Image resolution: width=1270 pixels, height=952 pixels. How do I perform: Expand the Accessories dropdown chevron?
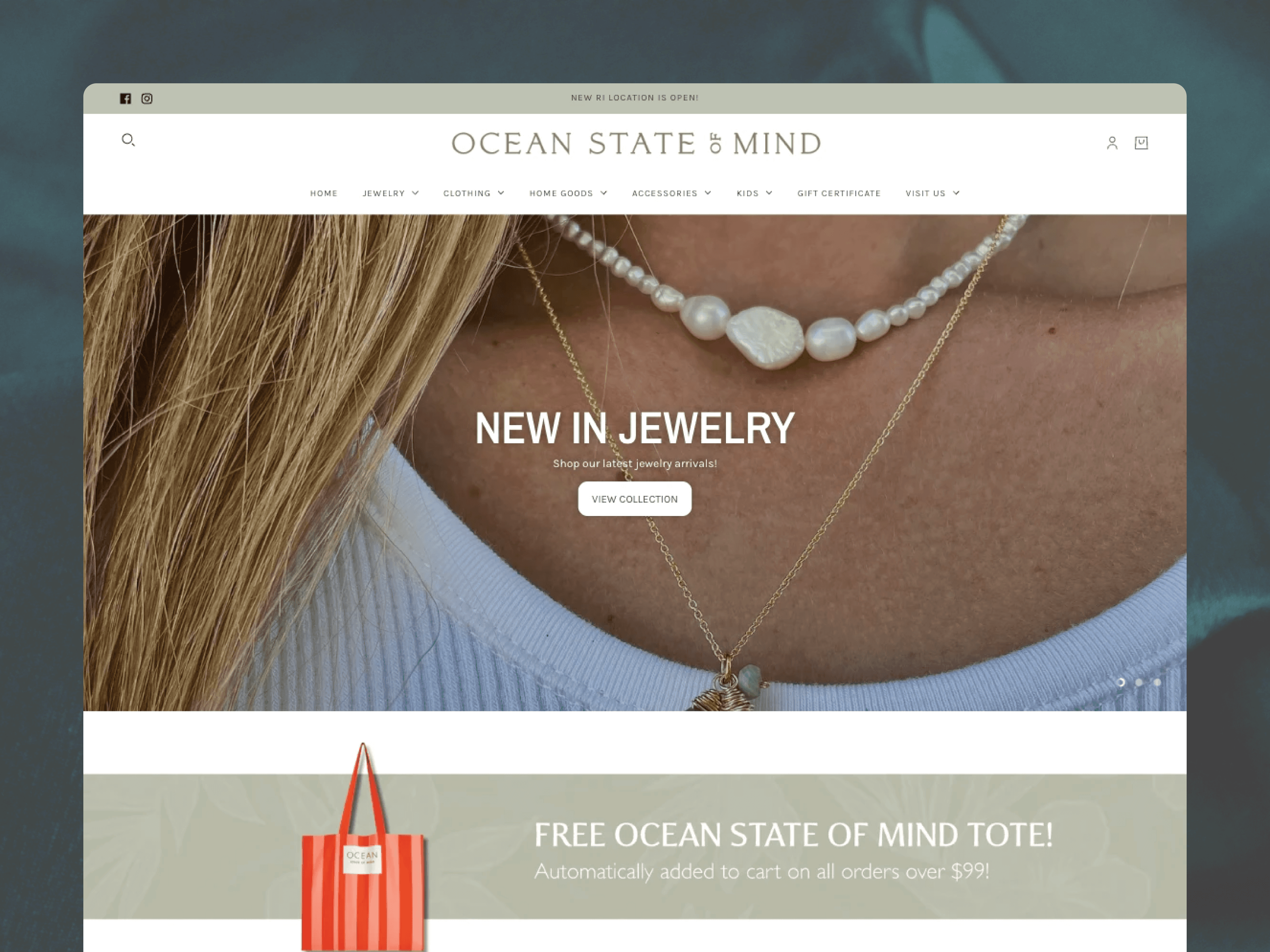[x=708, y=193]
